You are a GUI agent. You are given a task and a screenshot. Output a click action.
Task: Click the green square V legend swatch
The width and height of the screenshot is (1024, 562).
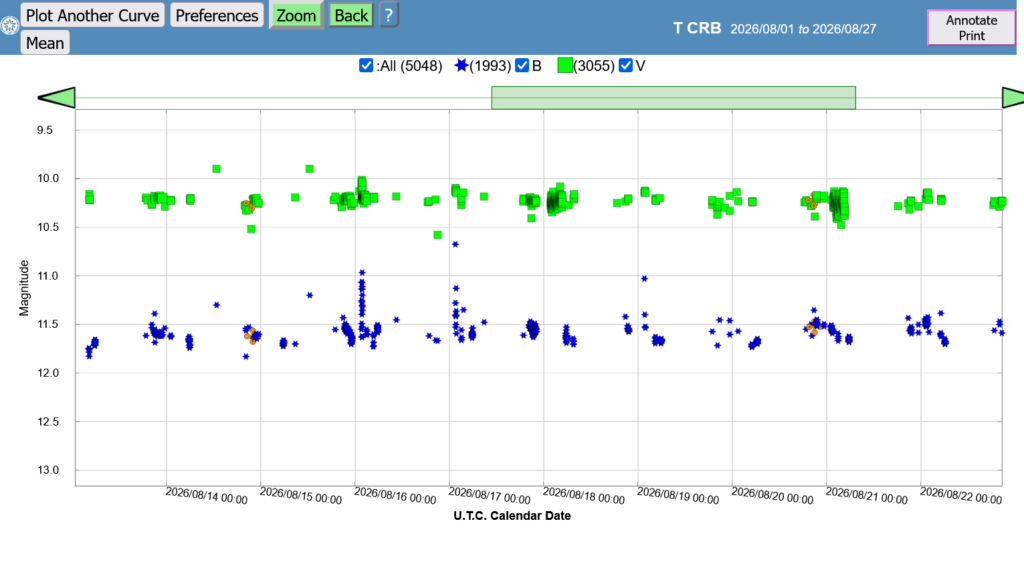pyautogui.click(x=565, y=65)
